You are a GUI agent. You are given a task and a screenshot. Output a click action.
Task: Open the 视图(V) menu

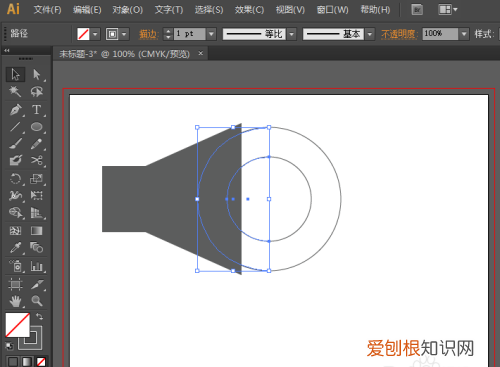pos(290,10)
